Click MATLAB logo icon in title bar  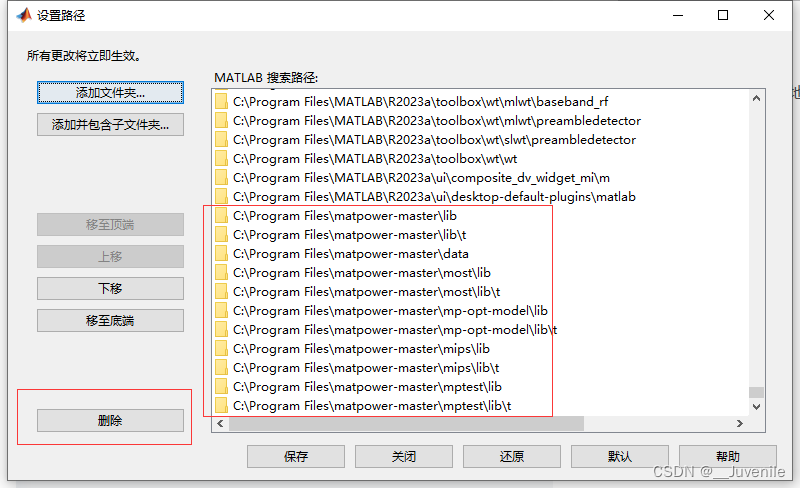[x=24, y=15]
